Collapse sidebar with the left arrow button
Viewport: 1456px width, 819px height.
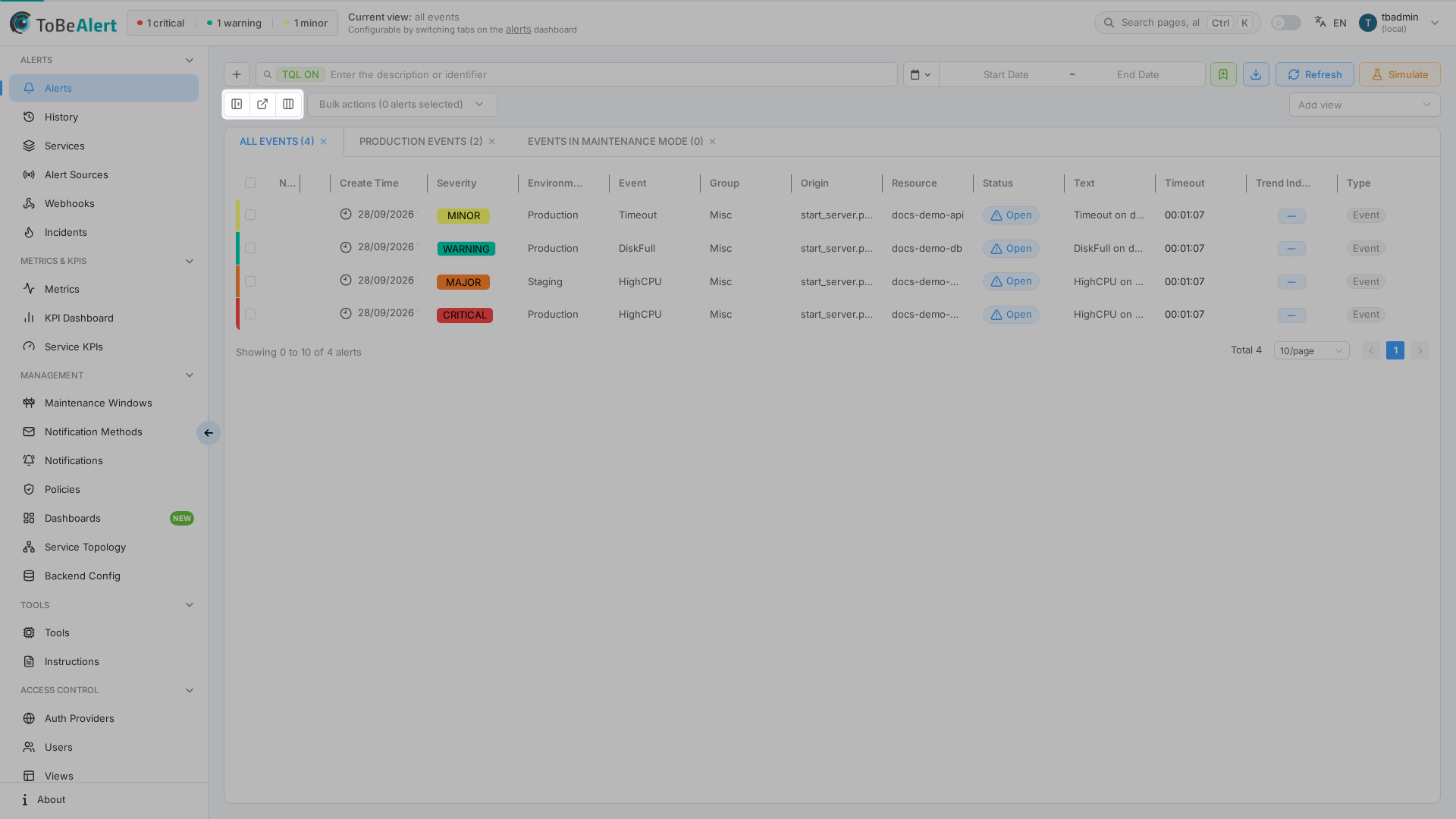coord(209,433)
